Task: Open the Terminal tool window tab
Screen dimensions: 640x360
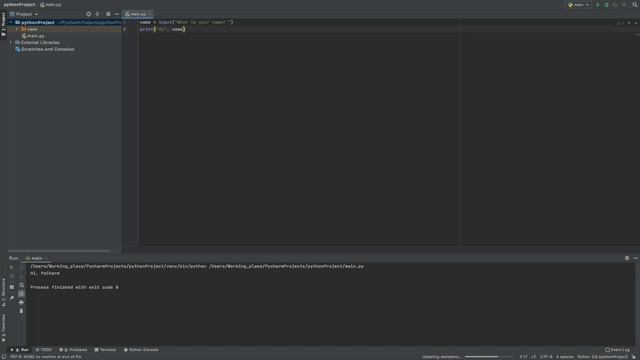Action: point(105,350)
